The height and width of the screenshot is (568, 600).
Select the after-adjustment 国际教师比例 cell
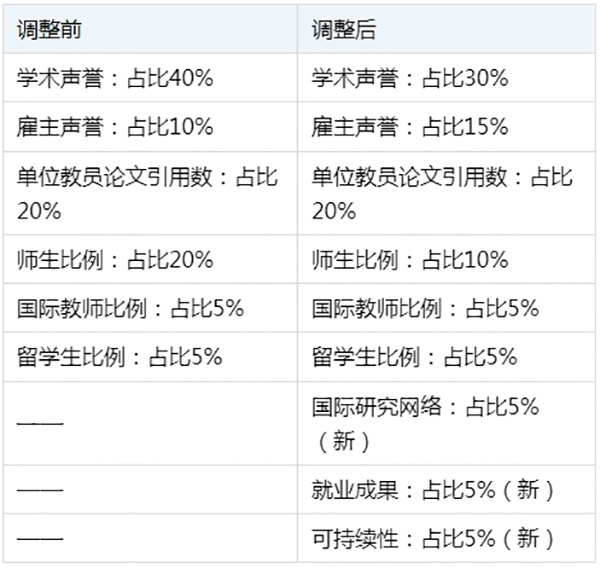click(x=447, y=308)
